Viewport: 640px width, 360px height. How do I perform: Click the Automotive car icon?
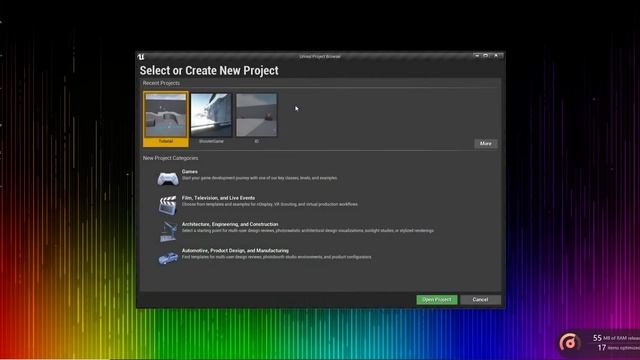[x=168, y=258]
